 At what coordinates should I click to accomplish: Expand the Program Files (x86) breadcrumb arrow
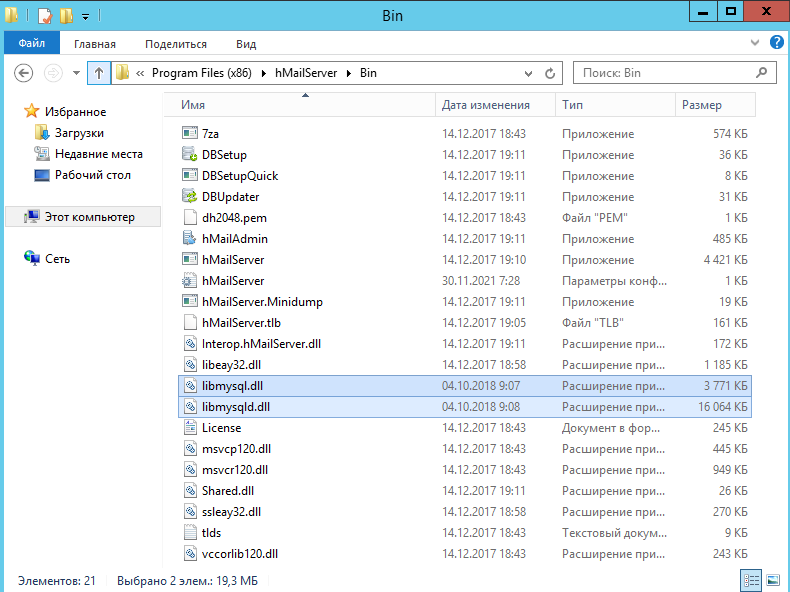click(264, 74)
